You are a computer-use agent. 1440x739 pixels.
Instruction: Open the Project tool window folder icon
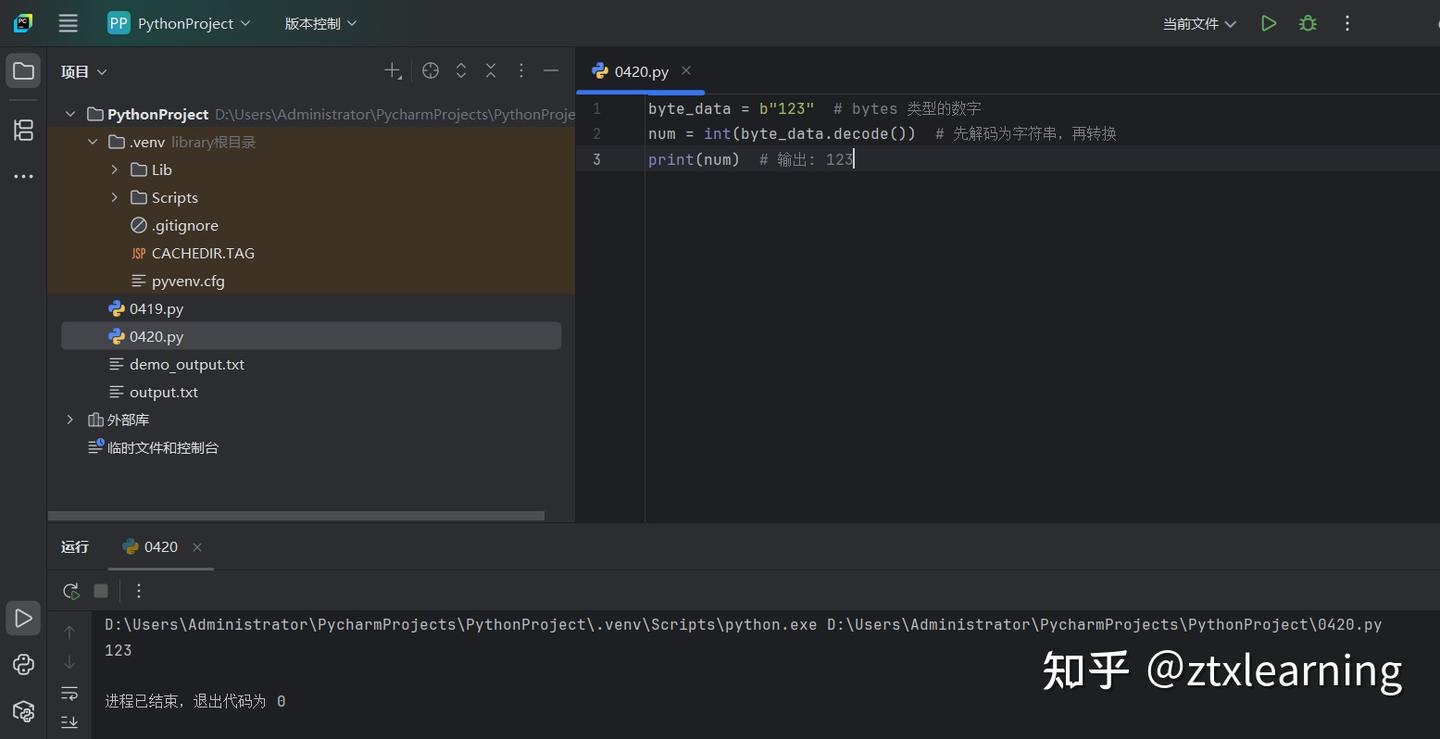pos(24,71)
